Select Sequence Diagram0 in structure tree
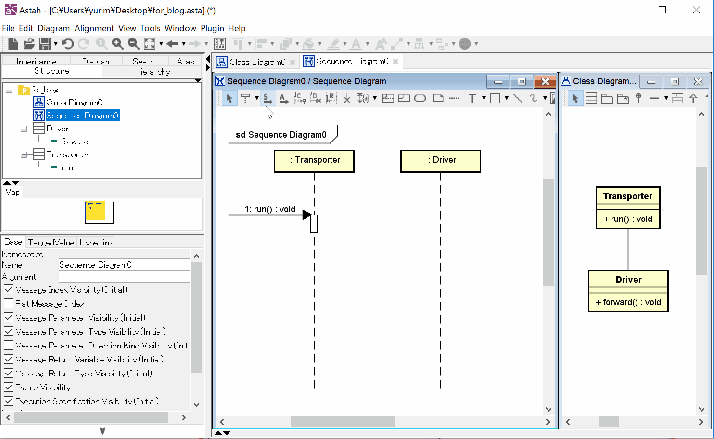Screen dimensions: 714x439 [x=82, y=116]
